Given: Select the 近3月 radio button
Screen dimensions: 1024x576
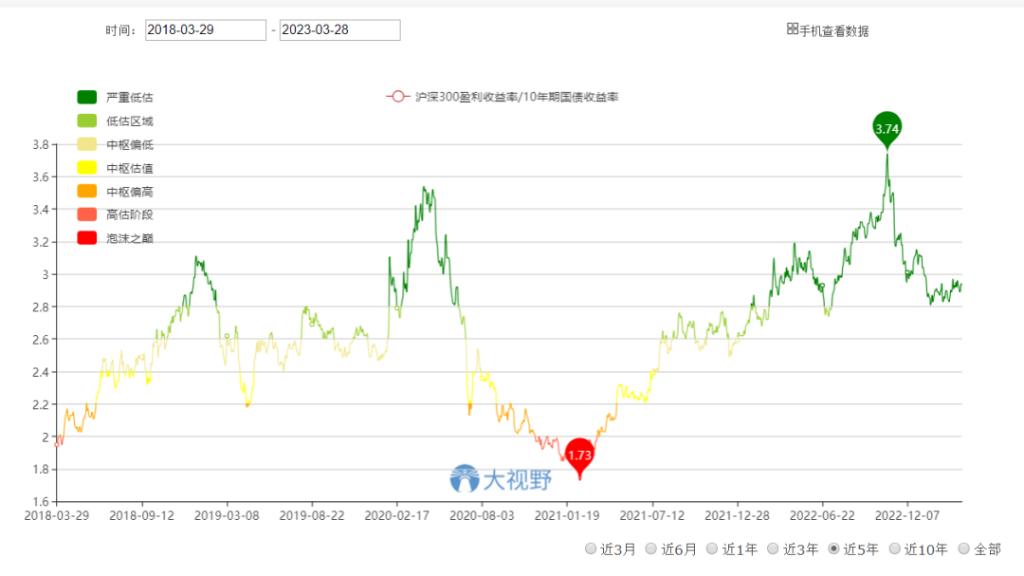Looking at the screenshot, I should click(591, 549).
